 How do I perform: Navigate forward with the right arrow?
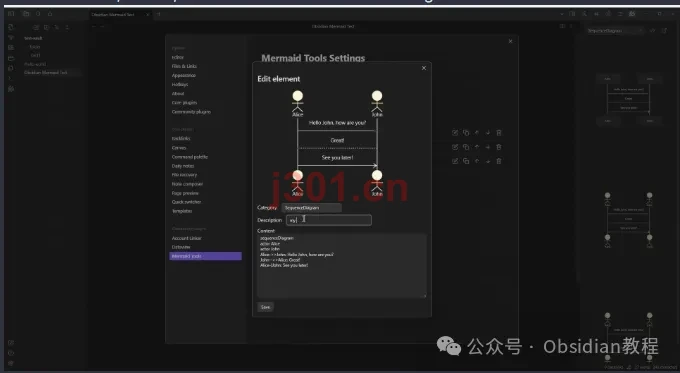(x=103, y=27)
